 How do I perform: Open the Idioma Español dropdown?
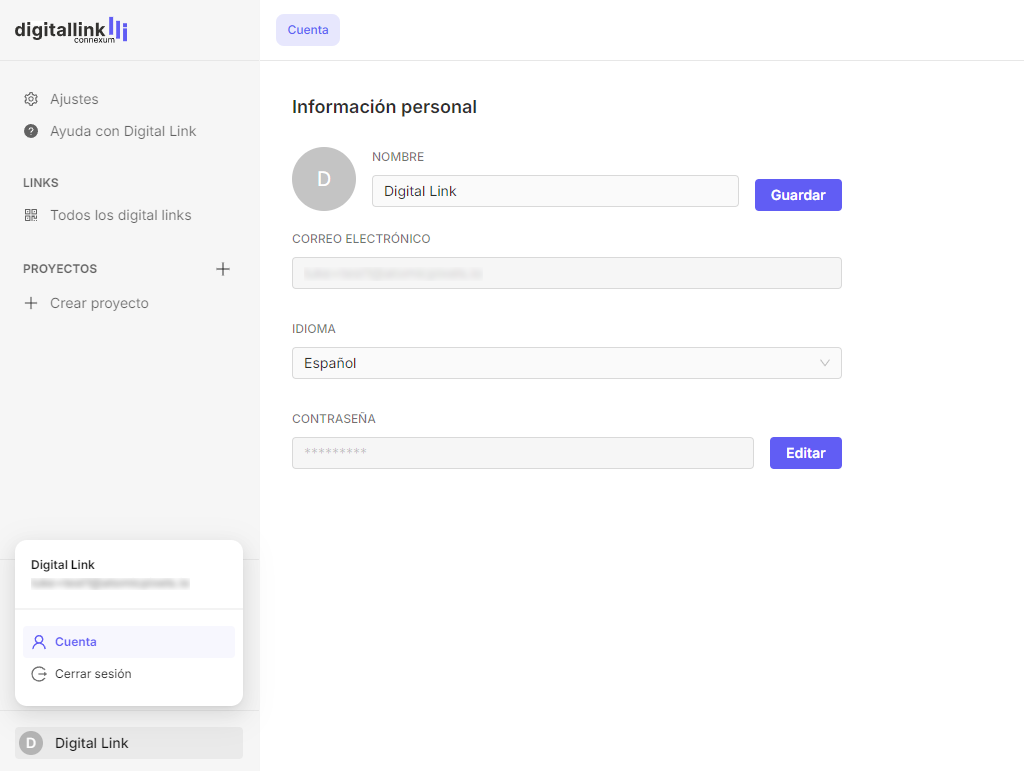(x=567, y=363)
